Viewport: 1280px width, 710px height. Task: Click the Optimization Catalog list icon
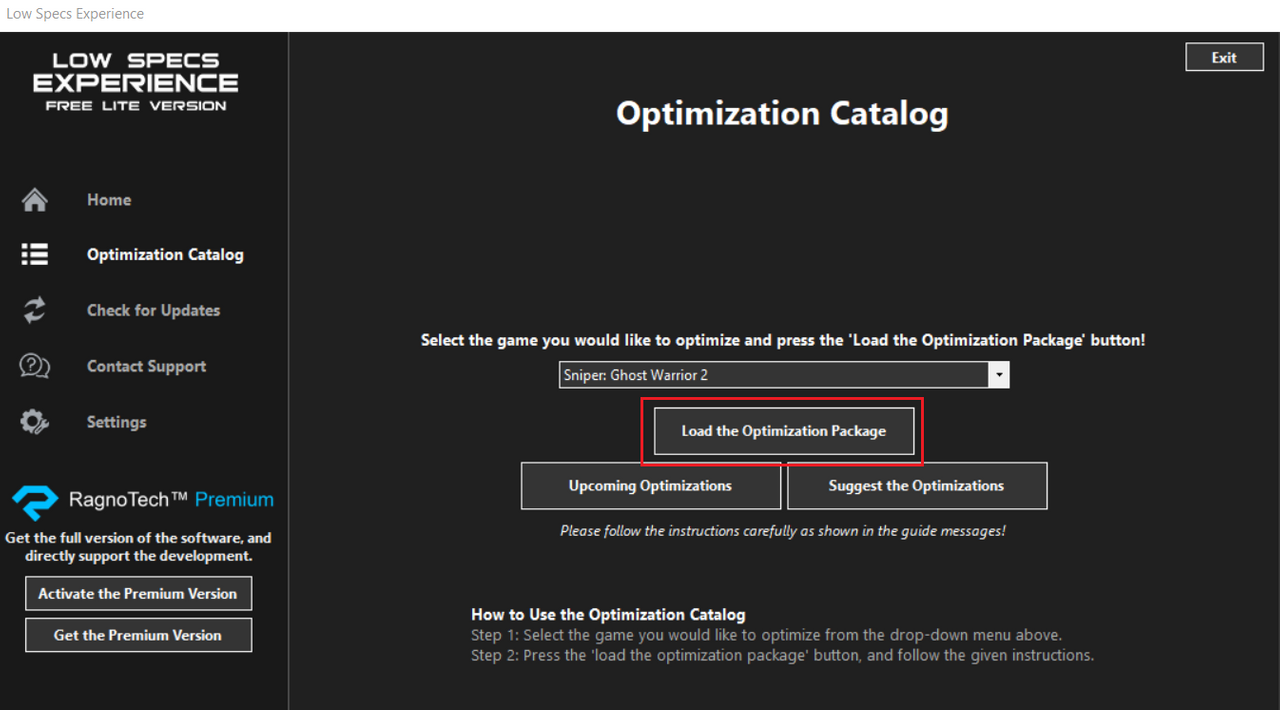click(34, 255)
